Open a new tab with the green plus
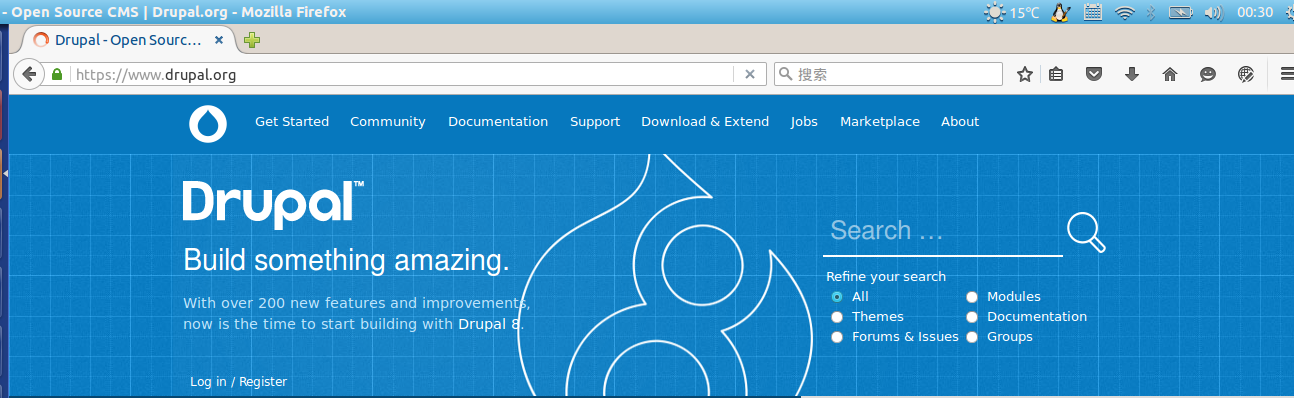The image size is (1294, 398). (252, 41)
